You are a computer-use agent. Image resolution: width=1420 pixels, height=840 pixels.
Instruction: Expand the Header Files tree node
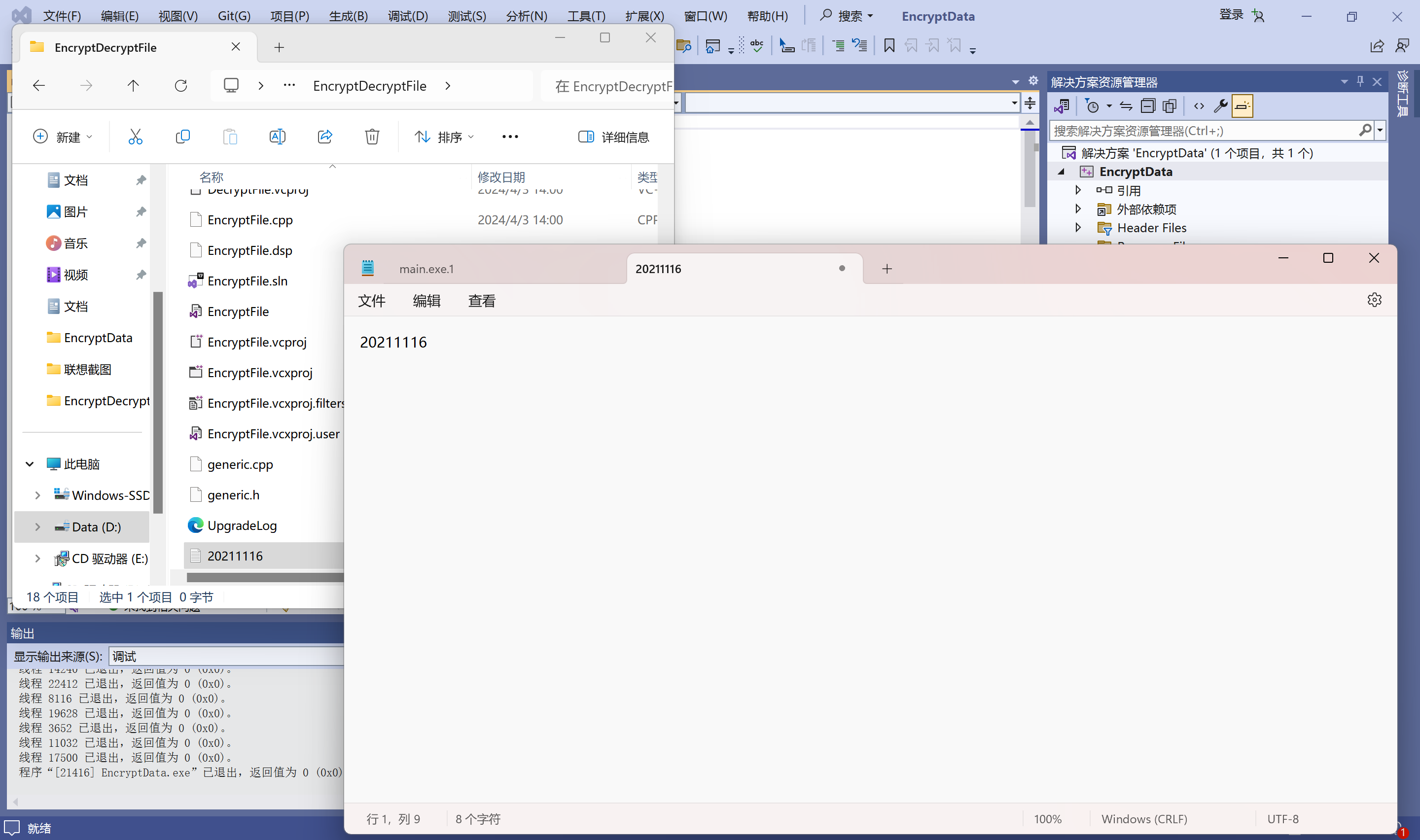pos(1078,228)
